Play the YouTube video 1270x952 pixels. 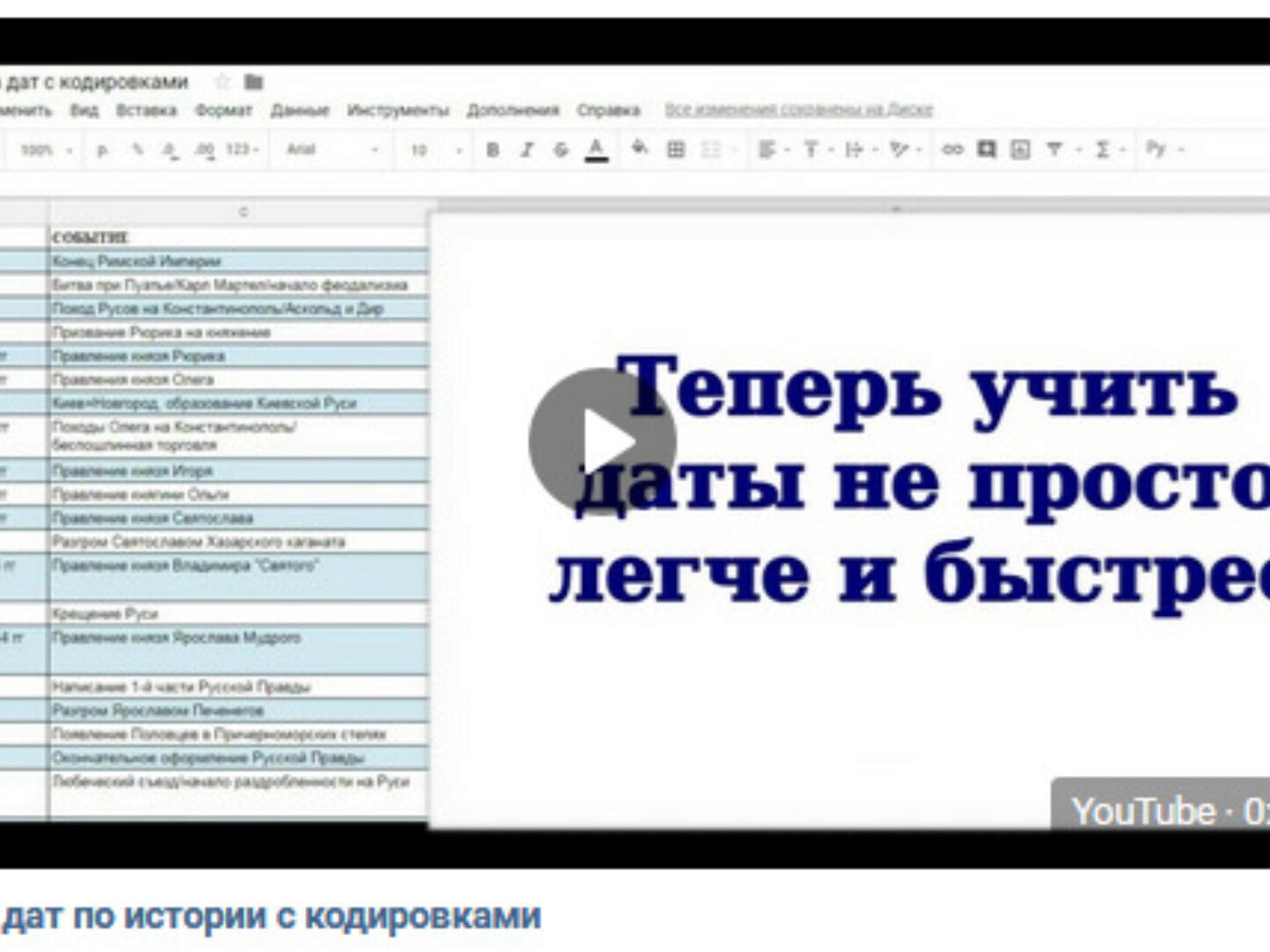tap(602, 441)
